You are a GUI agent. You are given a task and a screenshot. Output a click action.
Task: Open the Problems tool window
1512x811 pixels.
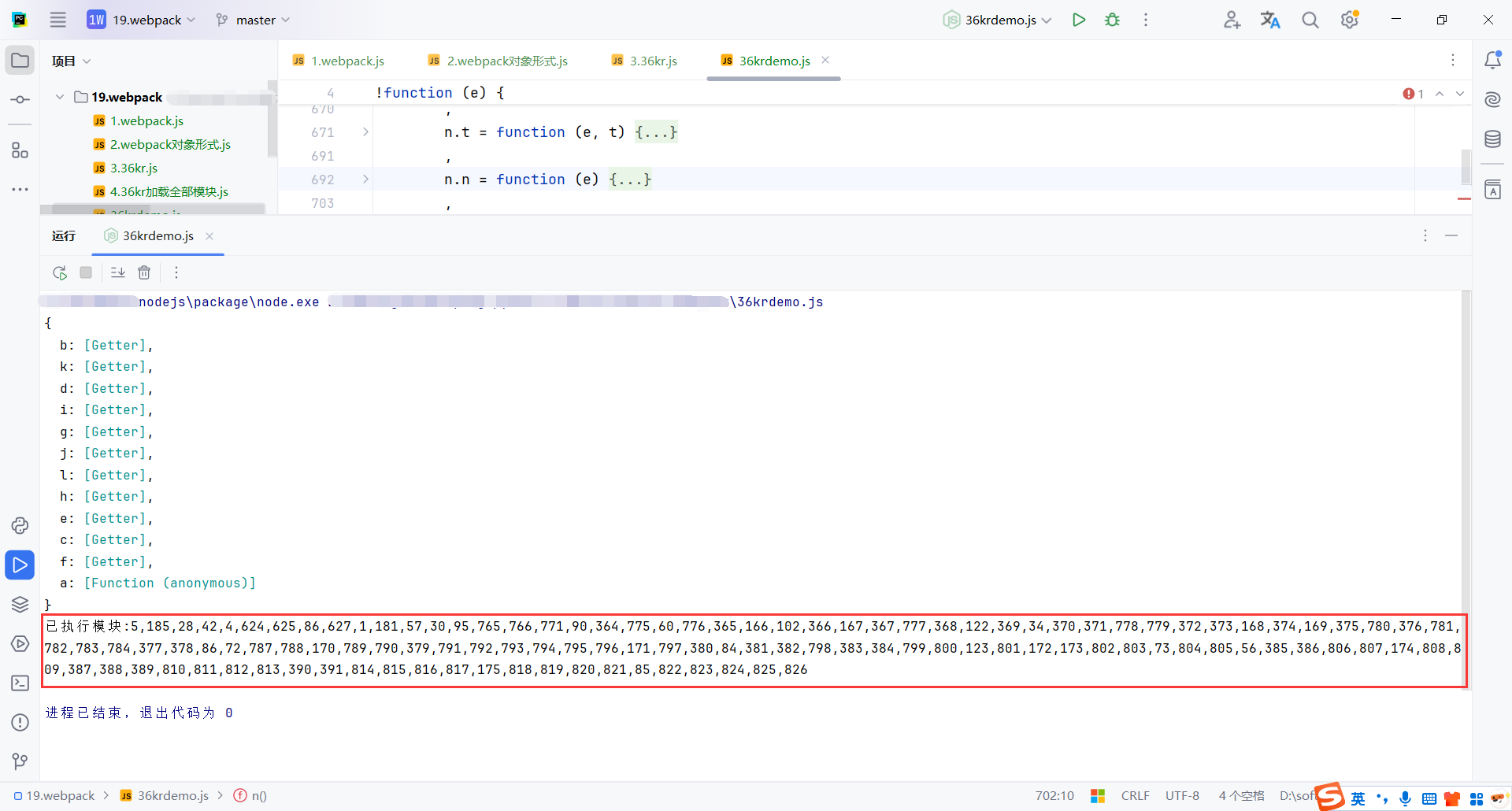click(x=20, y=722)
